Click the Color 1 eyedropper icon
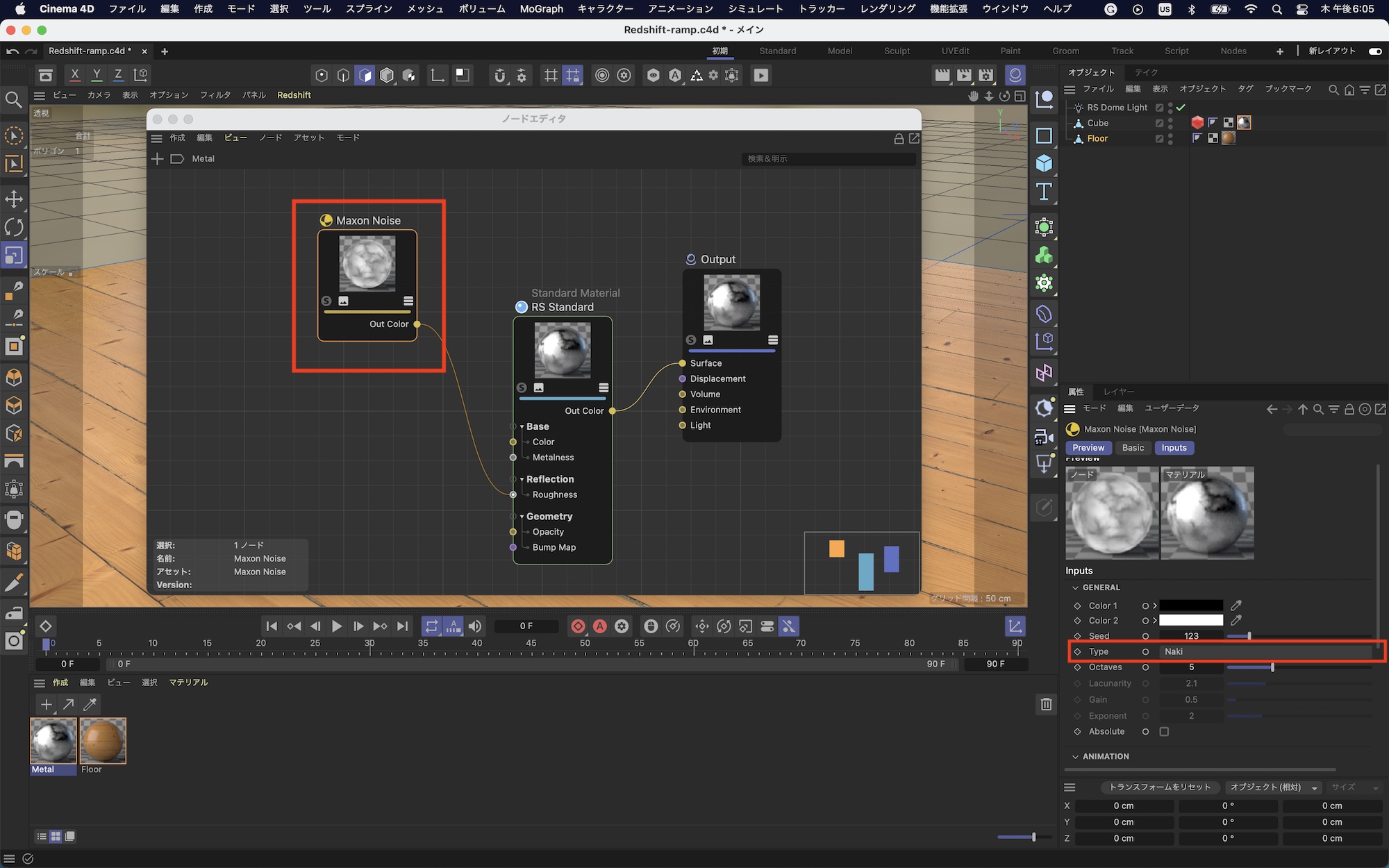 click(x=1236, y=606)
